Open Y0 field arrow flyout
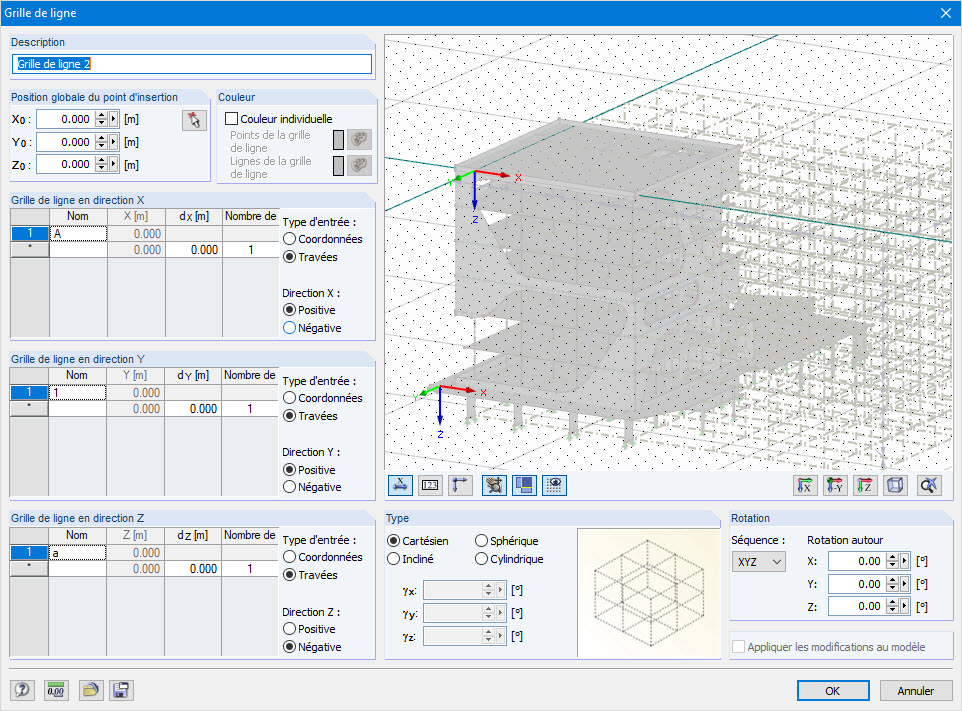The width and height of the screenshot is (962, 711). pos(114,142)
